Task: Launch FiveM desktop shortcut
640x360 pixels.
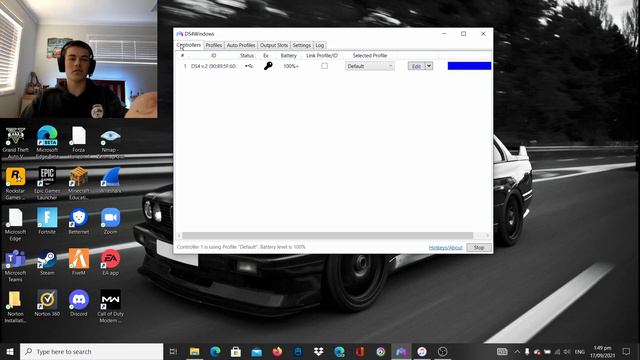Action: [x=78, y=262]
